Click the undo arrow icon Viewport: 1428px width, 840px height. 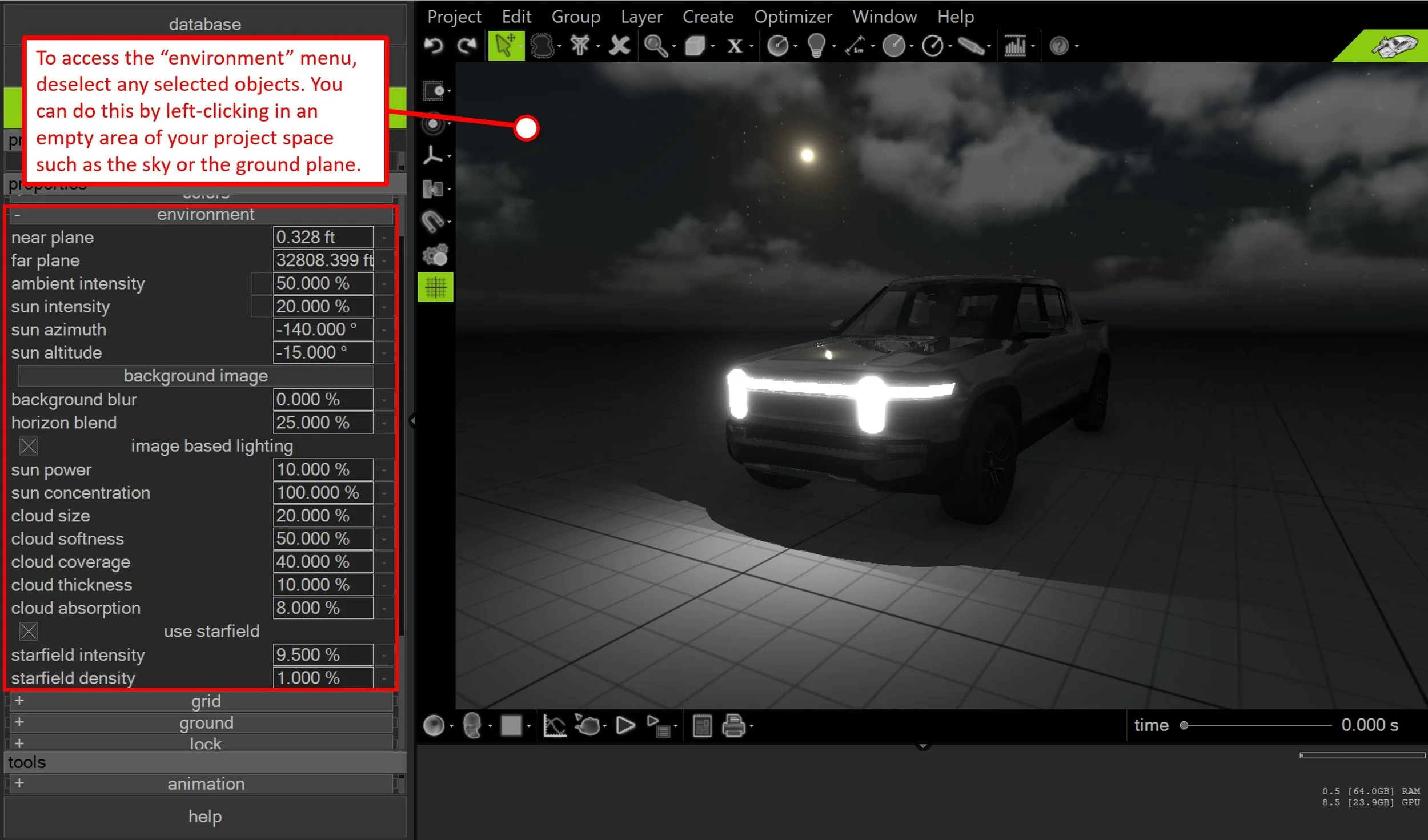(434, 46)
